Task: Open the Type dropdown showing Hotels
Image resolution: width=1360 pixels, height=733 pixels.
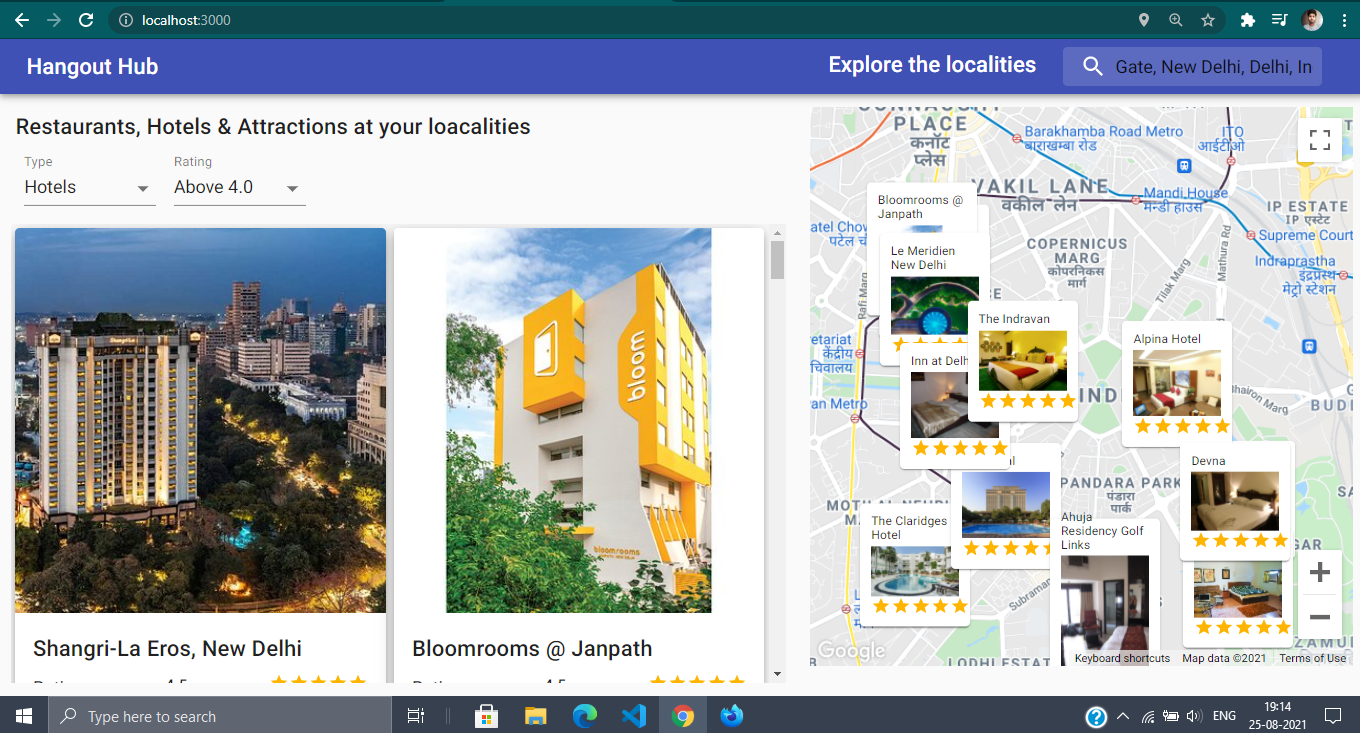Action: coord(89,187)
